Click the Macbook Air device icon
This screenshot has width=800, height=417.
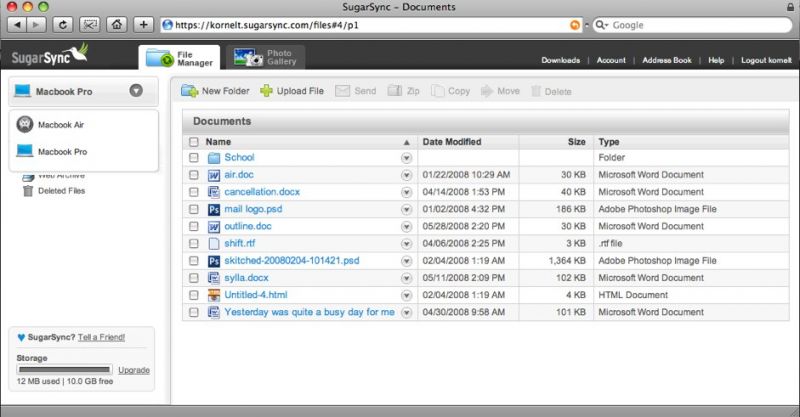click(24, 124)
